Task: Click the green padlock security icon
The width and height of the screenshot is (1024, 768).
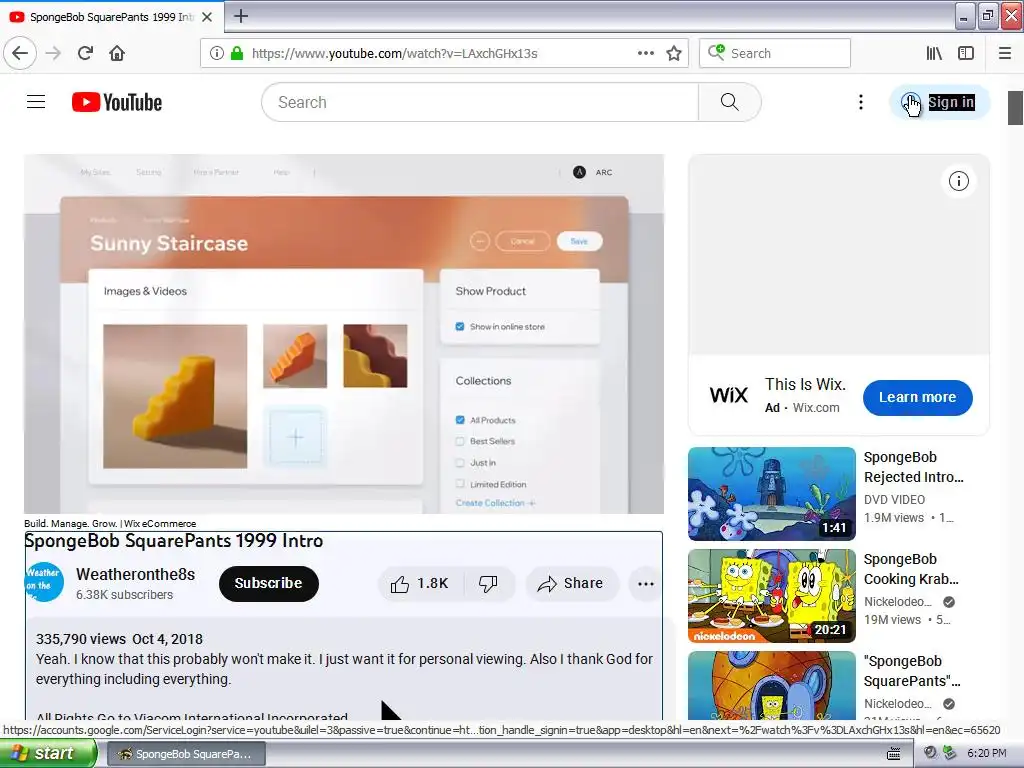Action: coord(237,53)
